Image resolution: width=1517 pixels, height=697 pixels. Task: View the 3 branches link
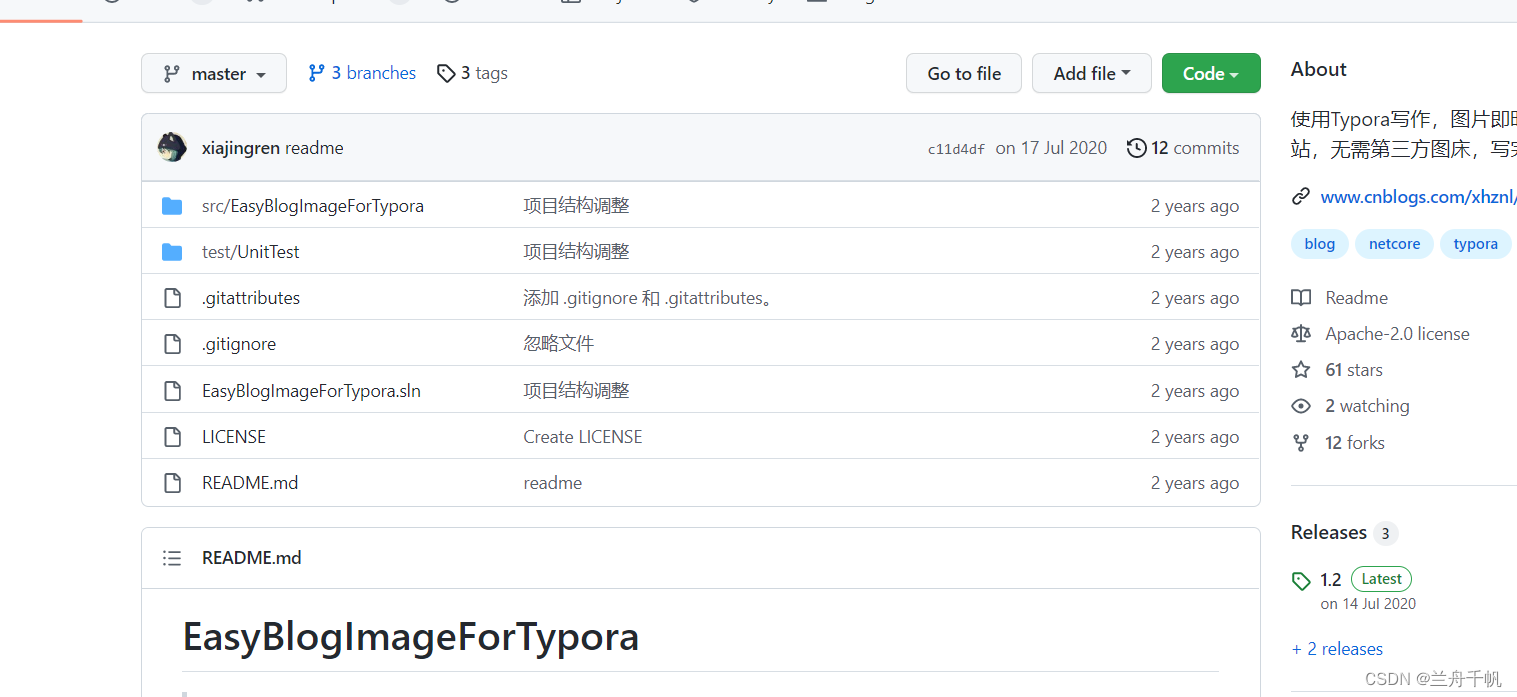pos(362,73)
